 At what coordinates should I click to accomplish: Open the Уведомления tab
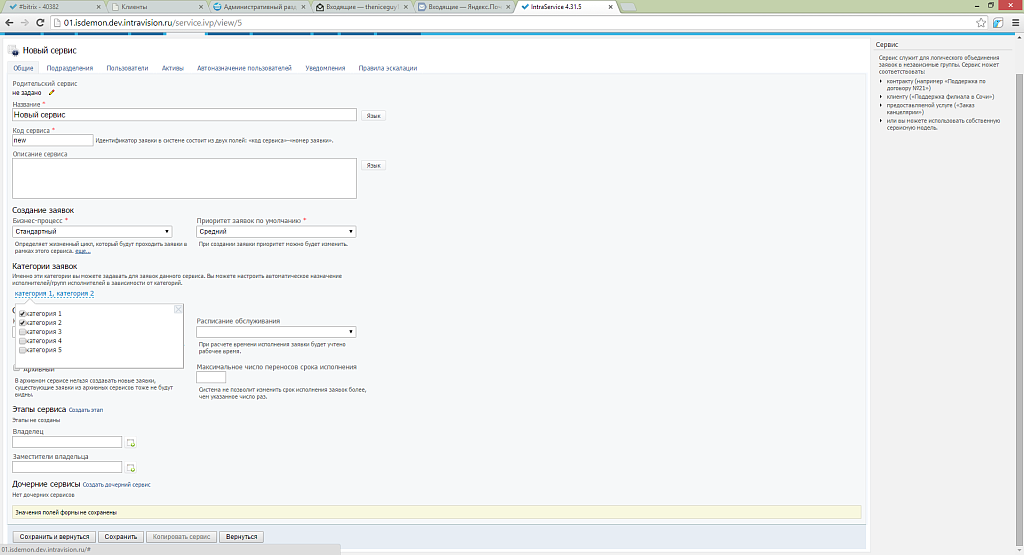tap(325, 68)
